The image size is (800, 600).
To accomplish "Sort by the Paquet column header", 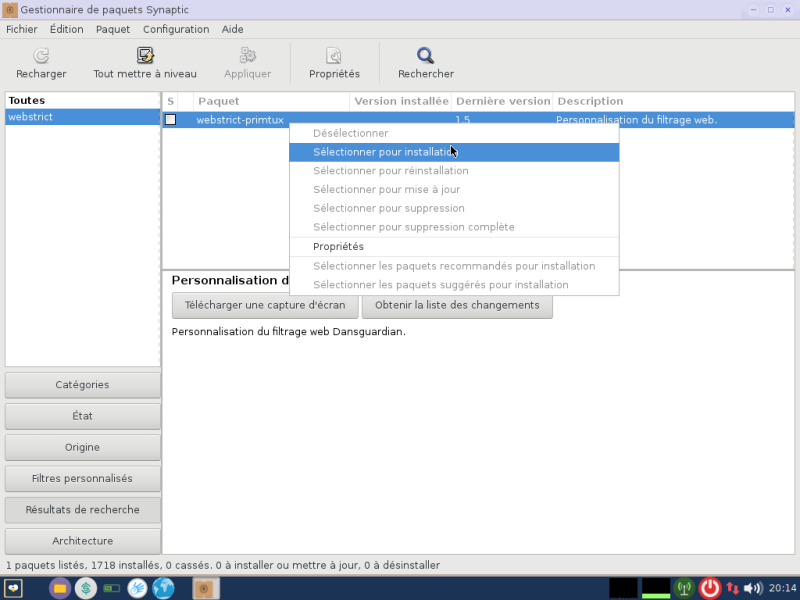I will pos(271,101).
